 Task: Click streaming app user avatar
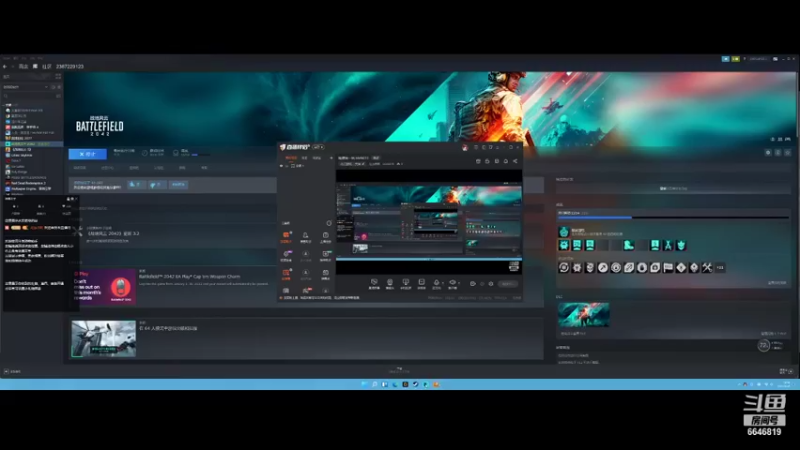click(x=465, y=147)
